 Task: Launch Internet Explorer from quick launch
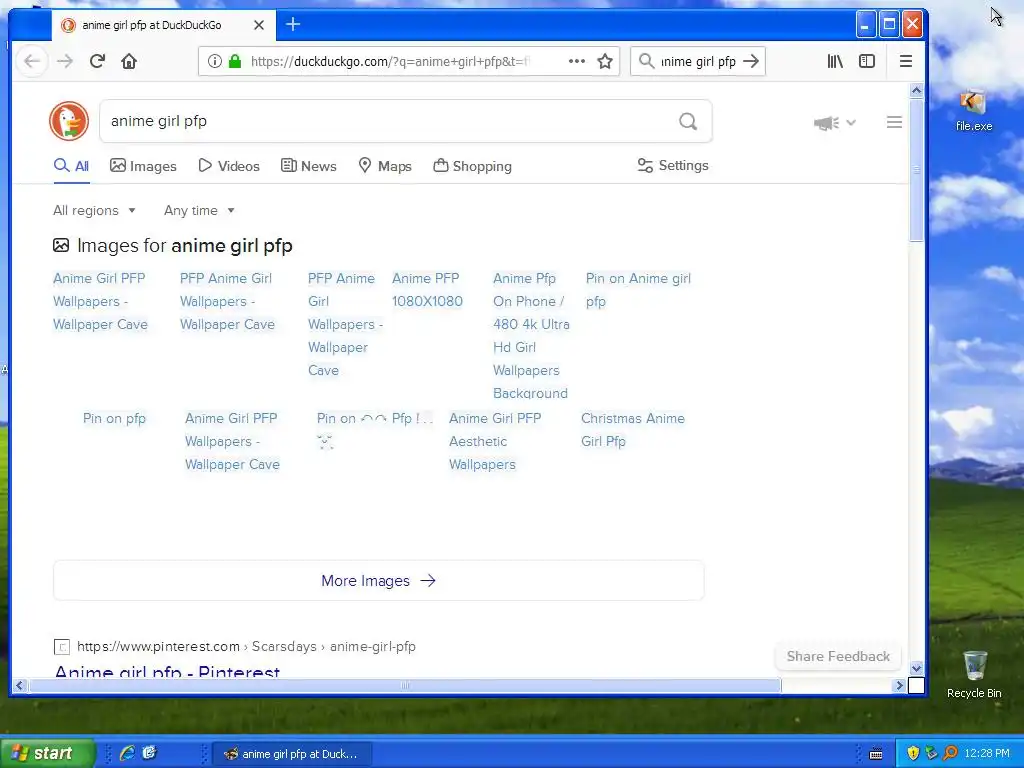pos(127,753)
